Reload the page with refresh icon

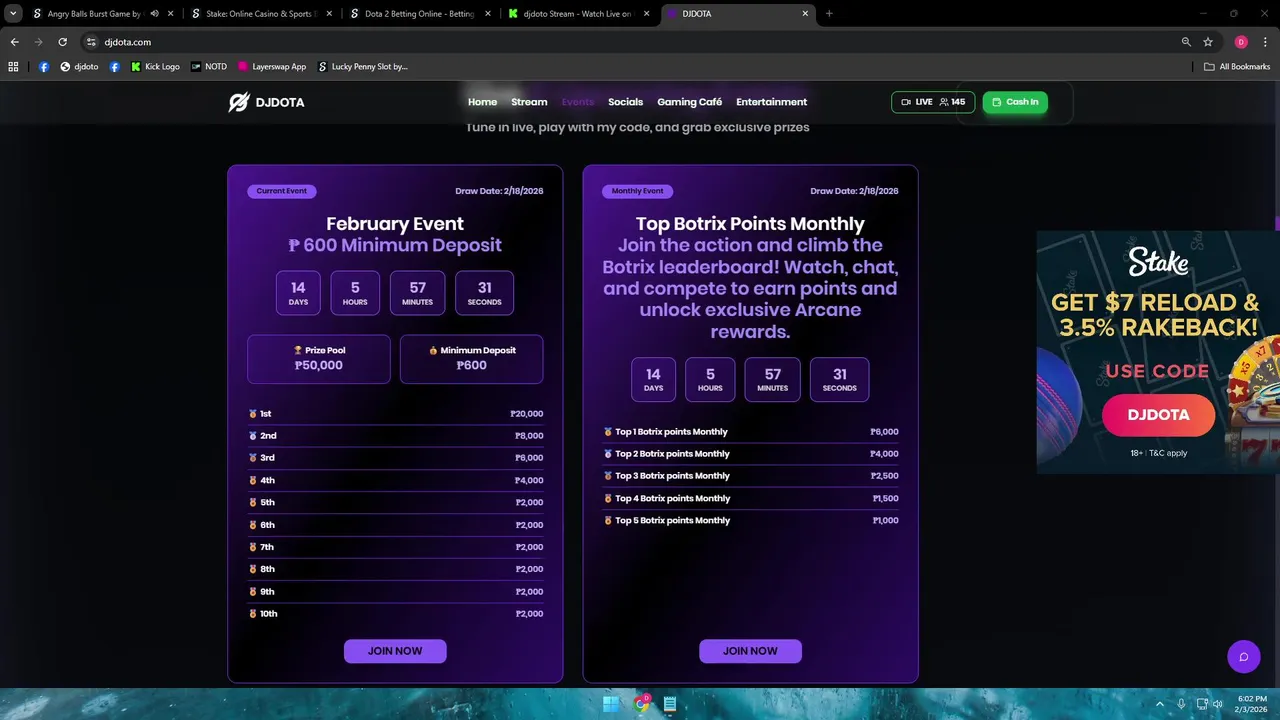62,42
